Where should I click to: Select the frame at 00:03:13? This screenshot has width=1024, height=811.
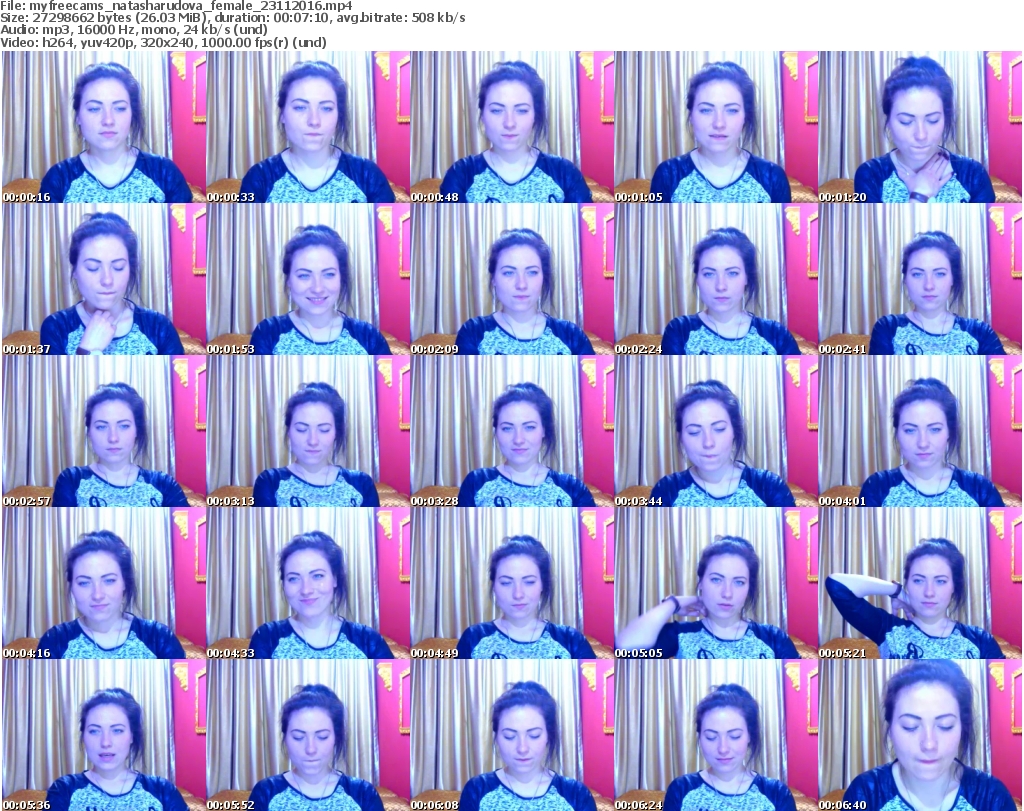coord(308,432)
